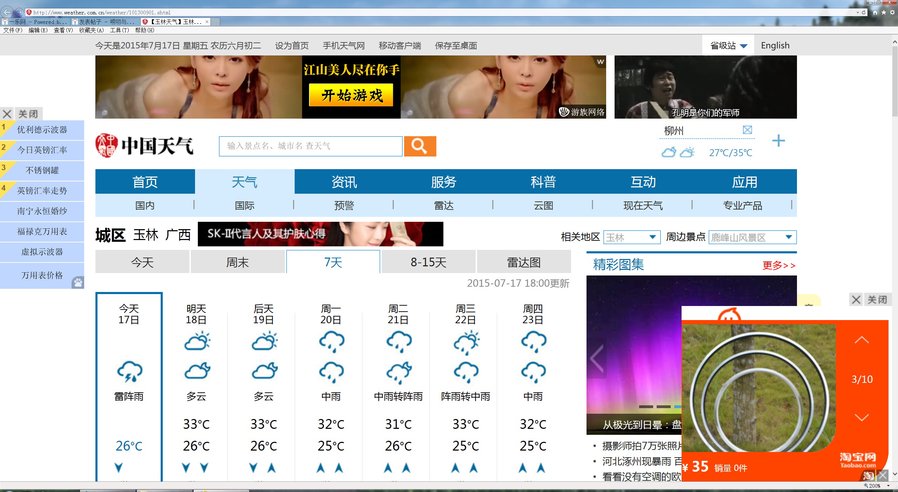Click the orange search magnifier button
This screenshot has width=898, height=492.
[x=420, y=146]
